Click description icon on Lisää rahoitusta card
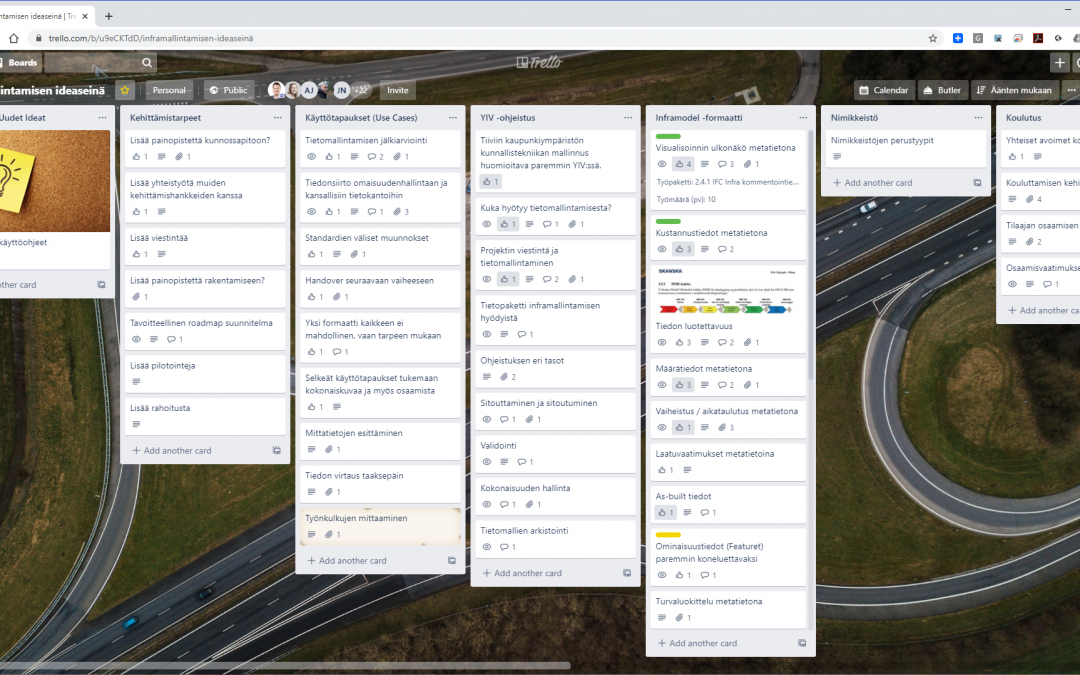This screenshot has width=1080, height=675. click(x=136, y=424)
